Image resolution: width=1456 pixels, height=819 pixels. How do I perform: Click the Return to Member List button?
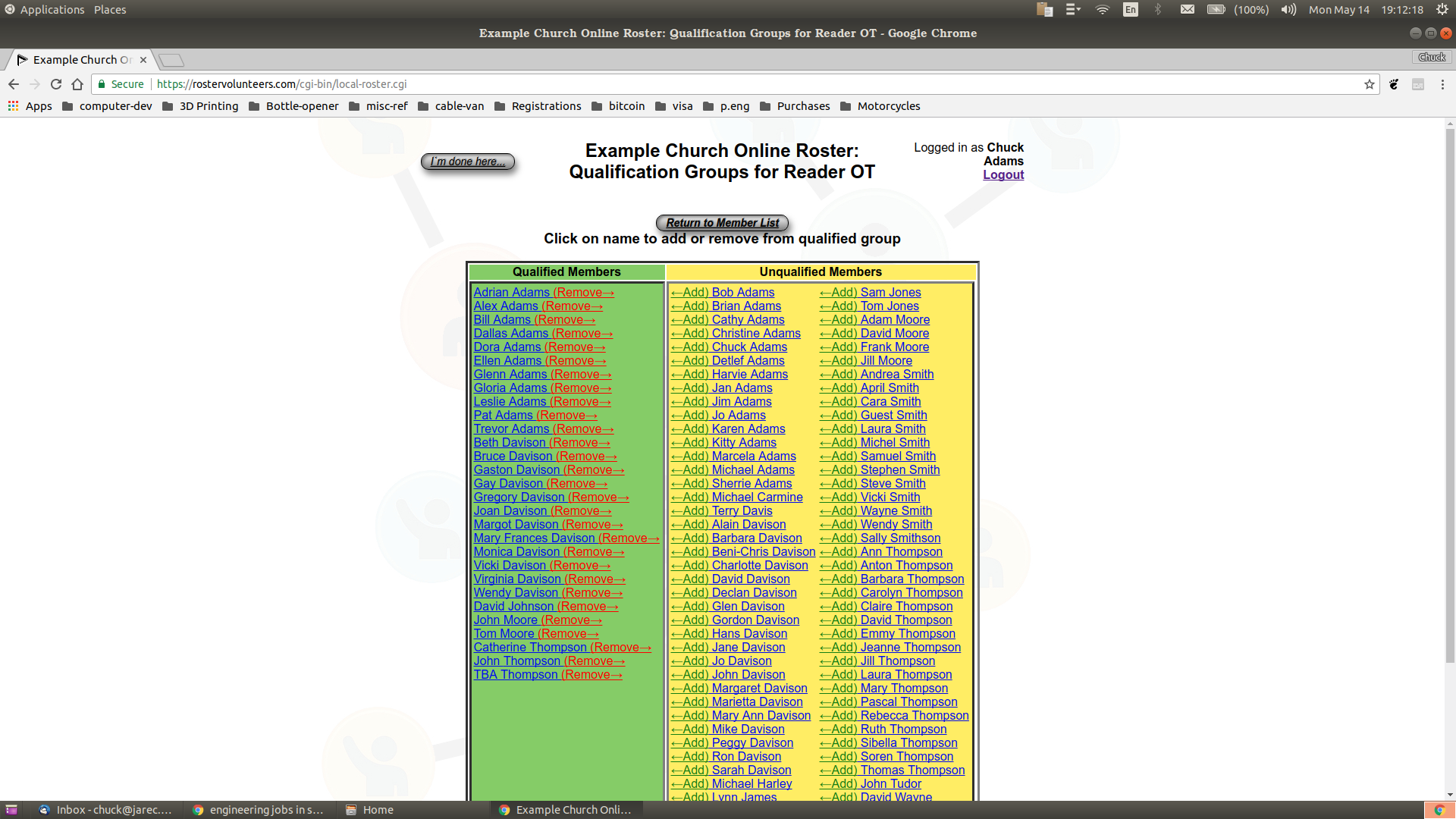click(722, 222)
